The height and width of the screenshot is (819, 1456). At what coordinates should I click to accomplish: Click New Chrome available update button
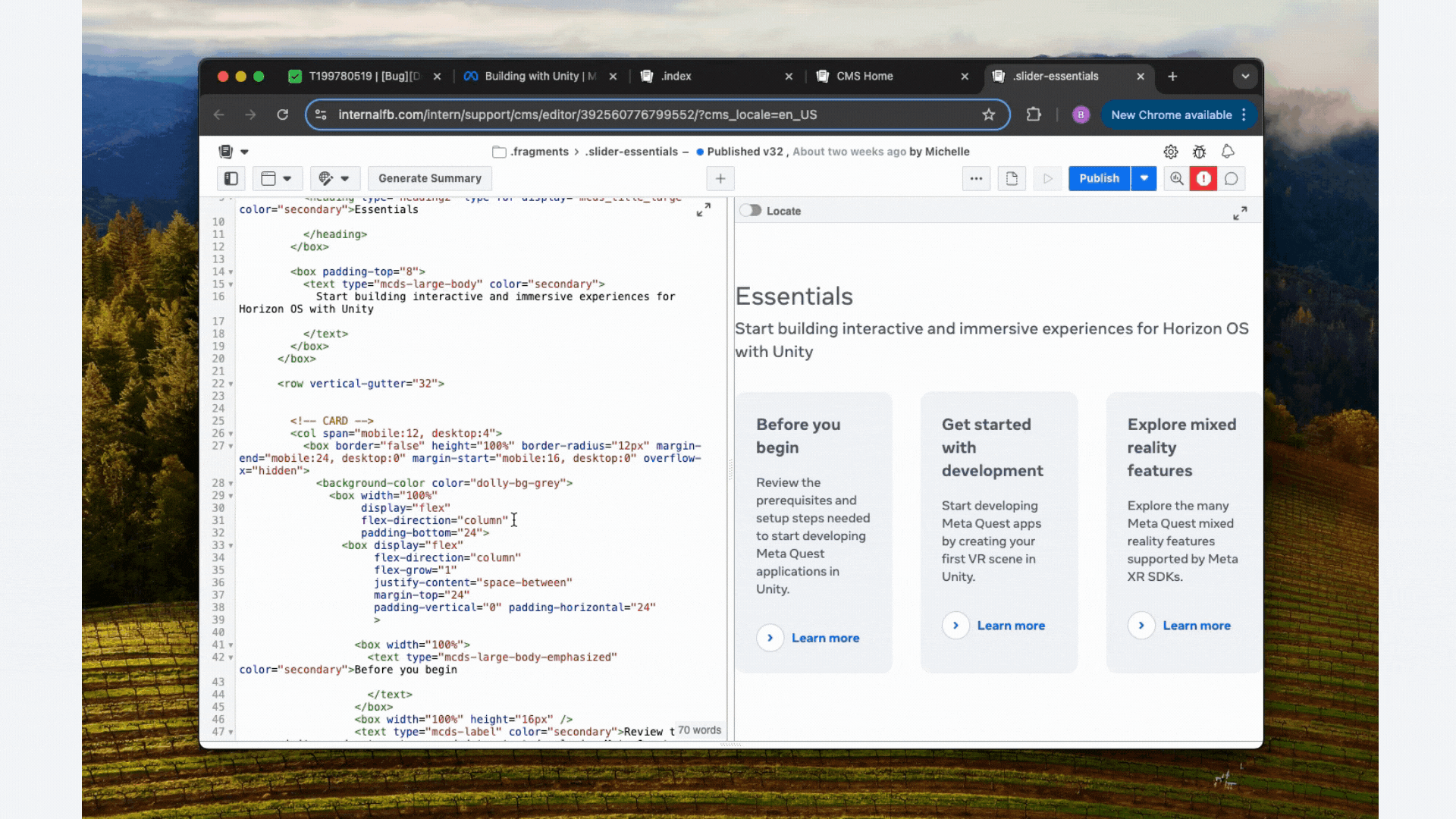[1171, 115]
